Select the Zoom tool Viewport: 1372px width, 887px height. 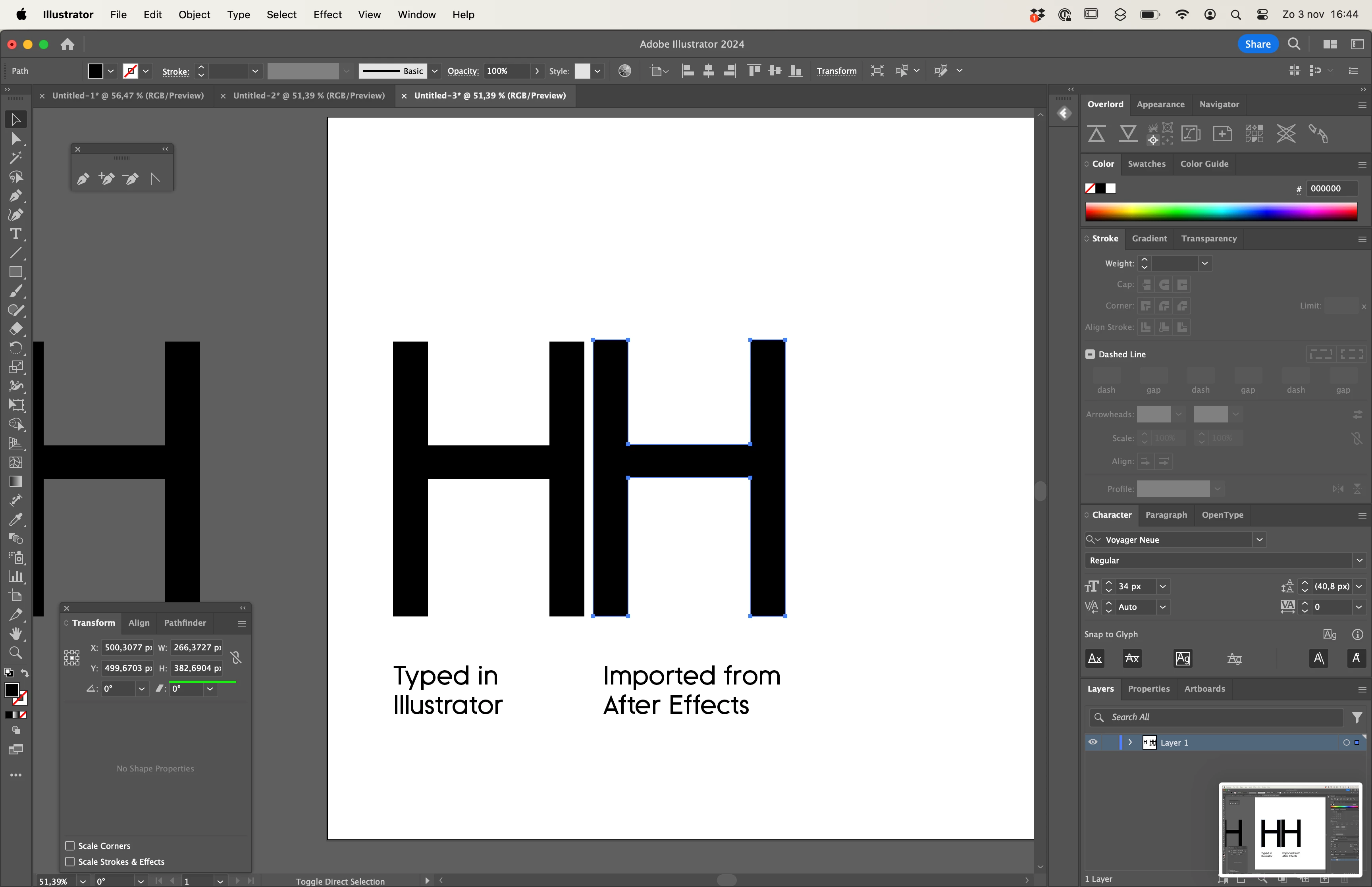15,653
